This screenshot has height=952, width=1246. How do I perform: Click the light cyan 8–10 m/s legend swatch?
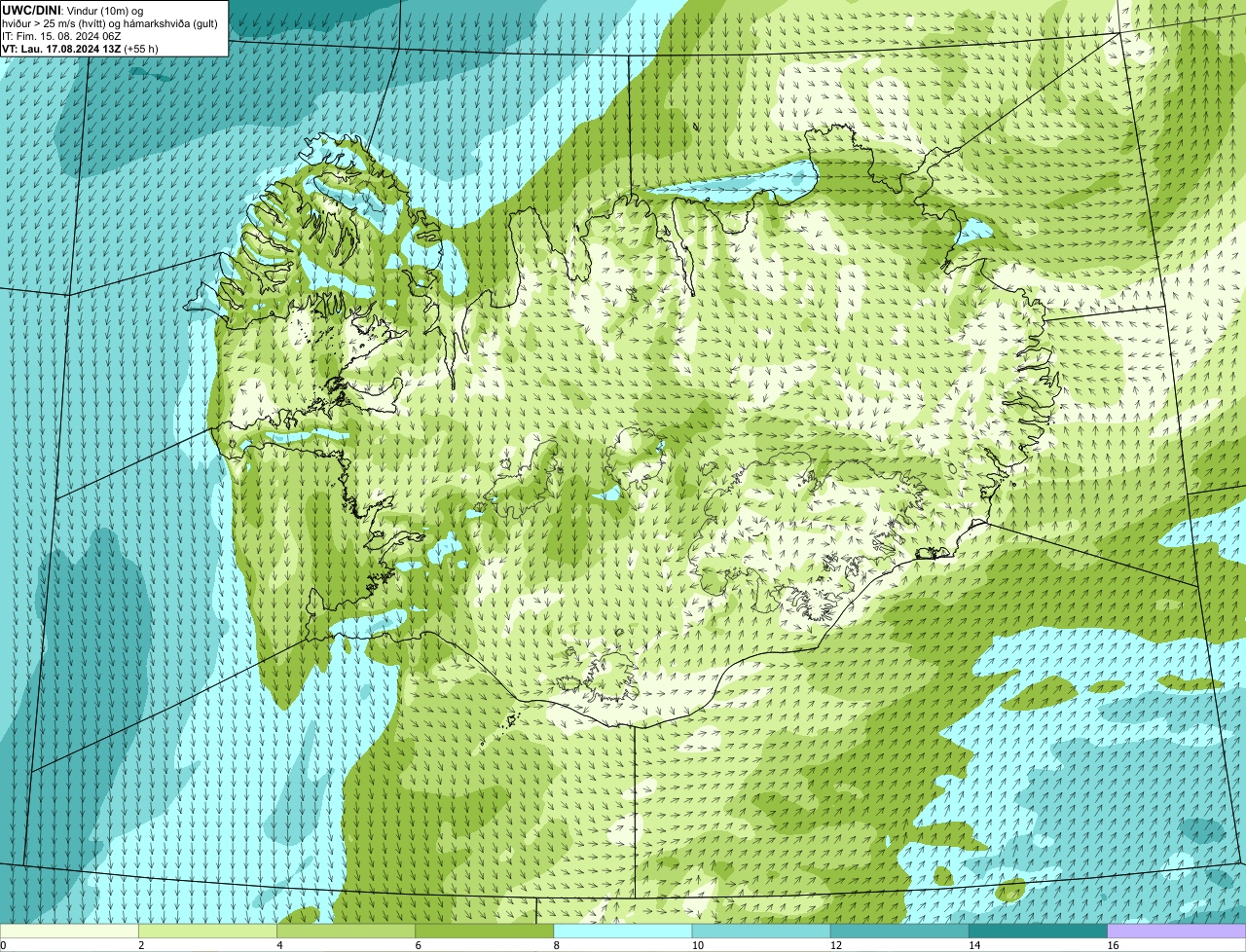623,931
